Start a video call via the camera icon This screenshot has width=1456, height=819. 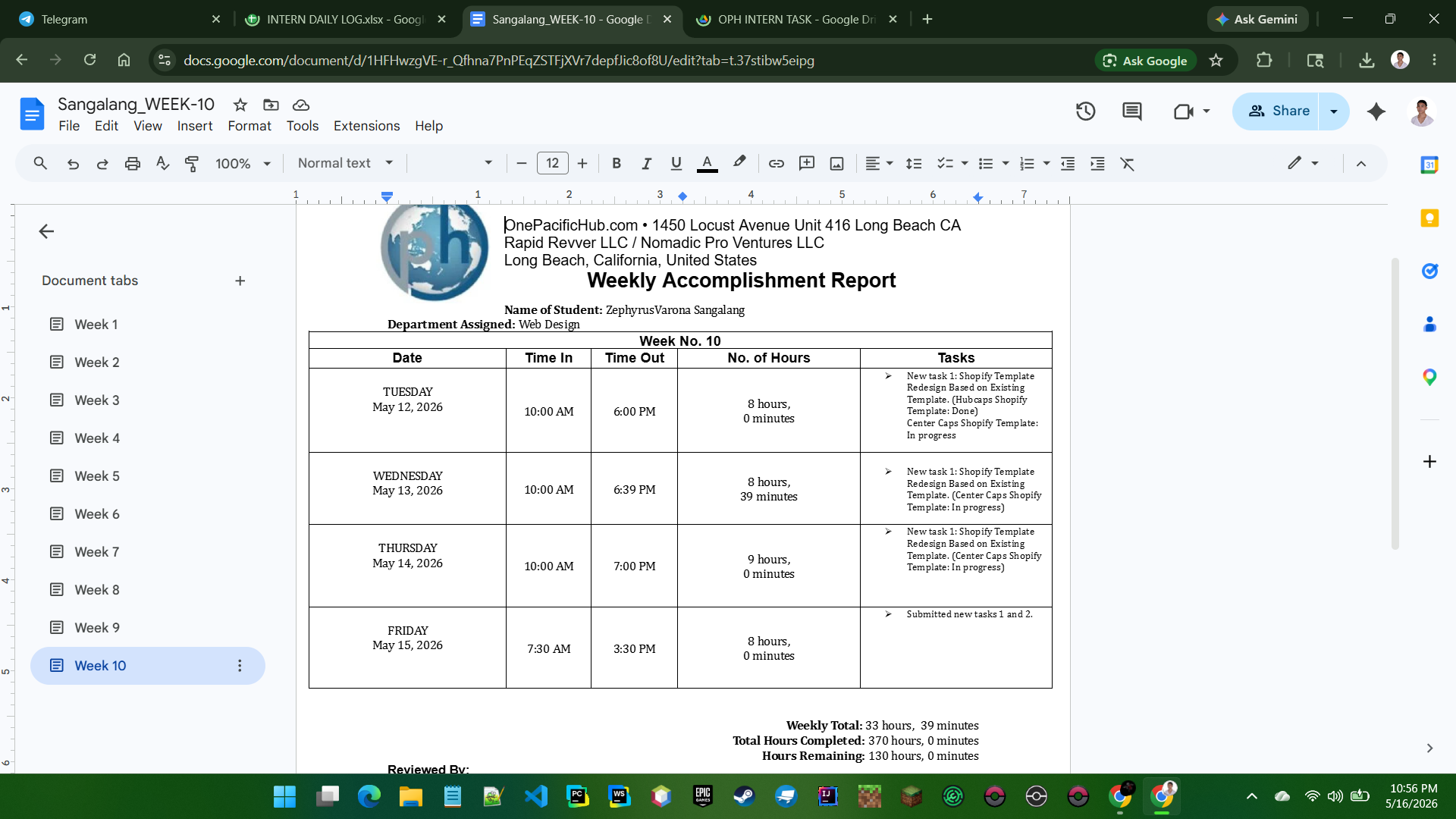click(x=1184, y=111)
